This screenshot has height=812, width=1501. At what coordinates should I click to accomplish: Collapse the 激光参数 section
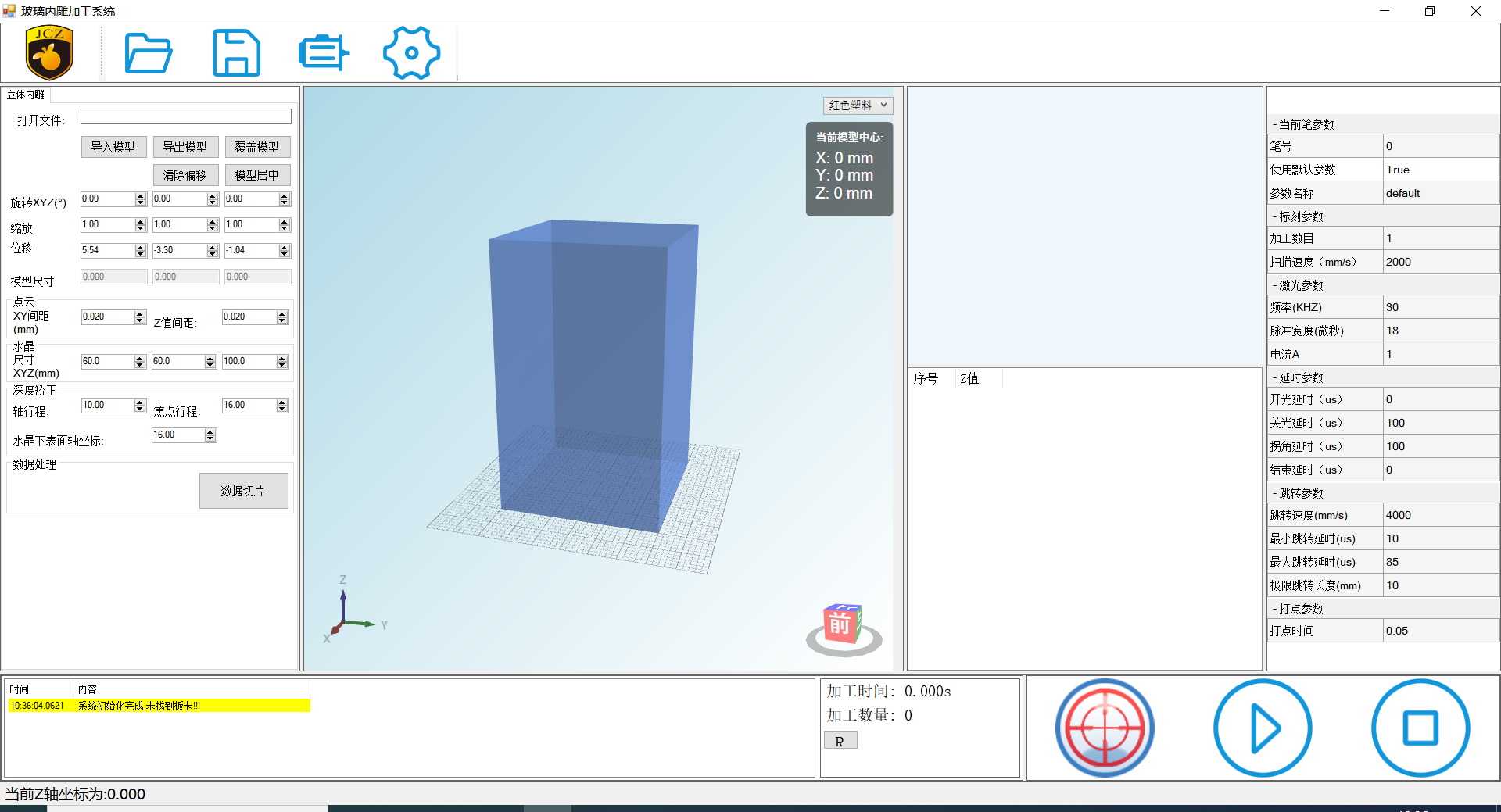tap(1274, 286)
